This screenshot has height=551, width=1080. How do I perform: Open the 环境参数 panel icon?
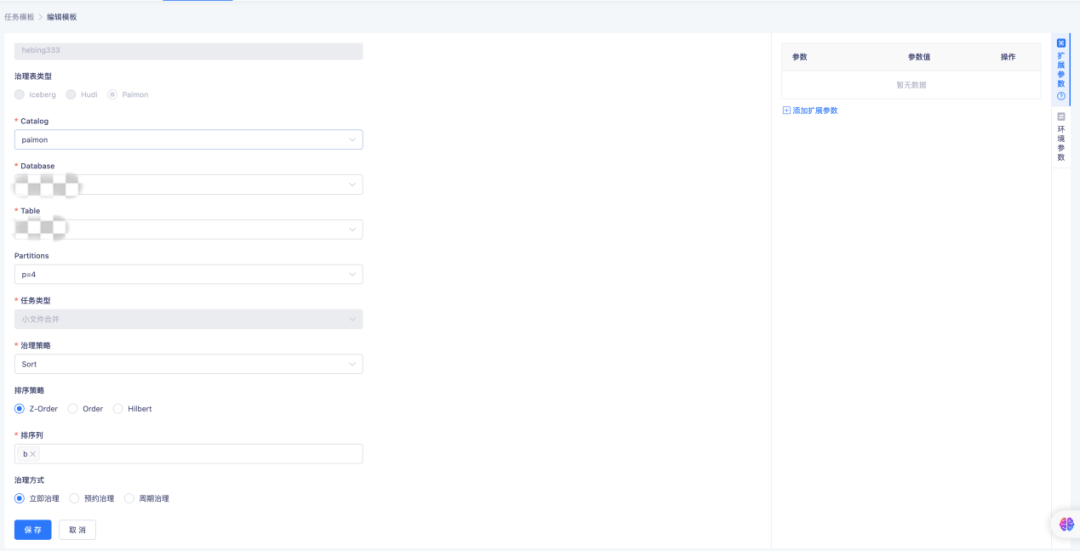click(x=1061, y=116)
